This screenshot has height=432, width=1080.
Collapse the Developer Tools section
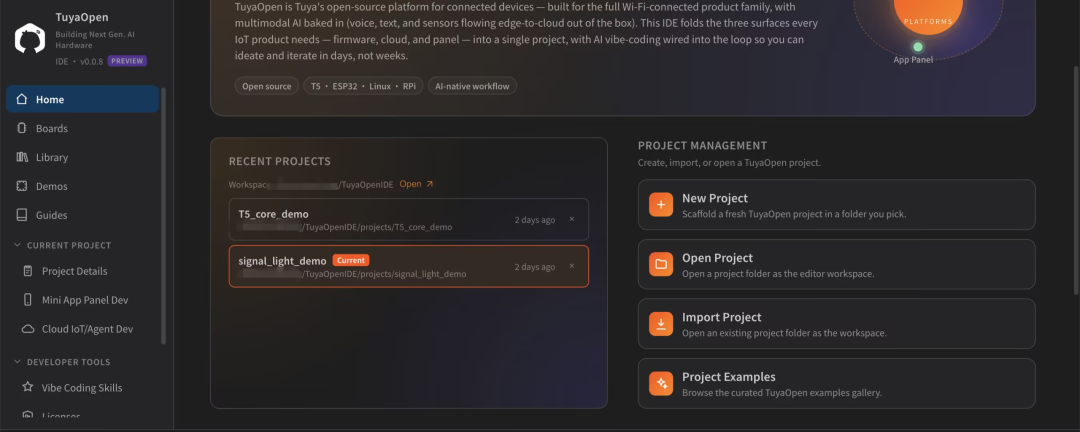coord(17,362)
